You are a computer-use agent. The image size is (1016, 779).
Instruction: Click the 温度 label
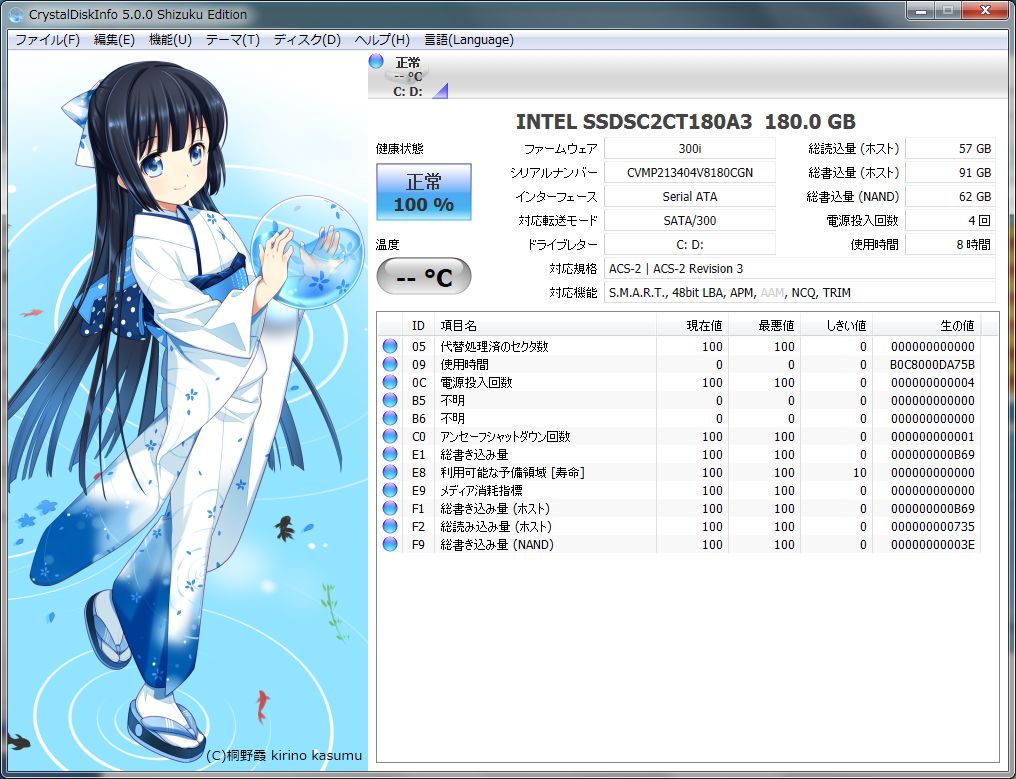pos(387,244)
